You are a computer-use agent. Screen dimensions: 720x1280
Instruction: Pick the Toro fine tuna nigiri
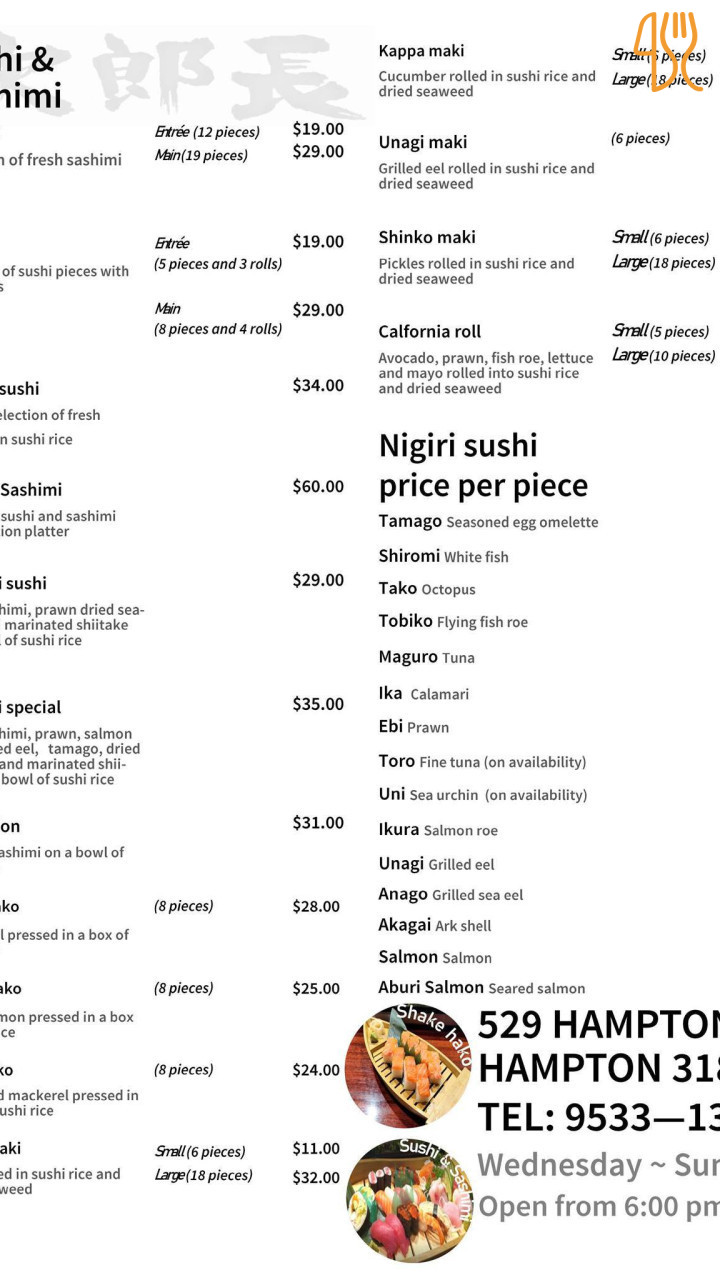click(482, 761)
